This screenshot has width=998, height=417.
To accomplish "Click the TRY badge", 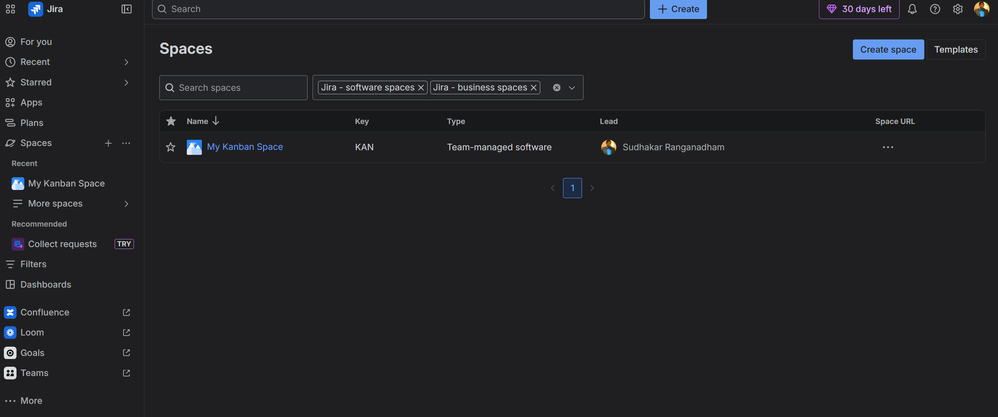I will pos(124,244).
